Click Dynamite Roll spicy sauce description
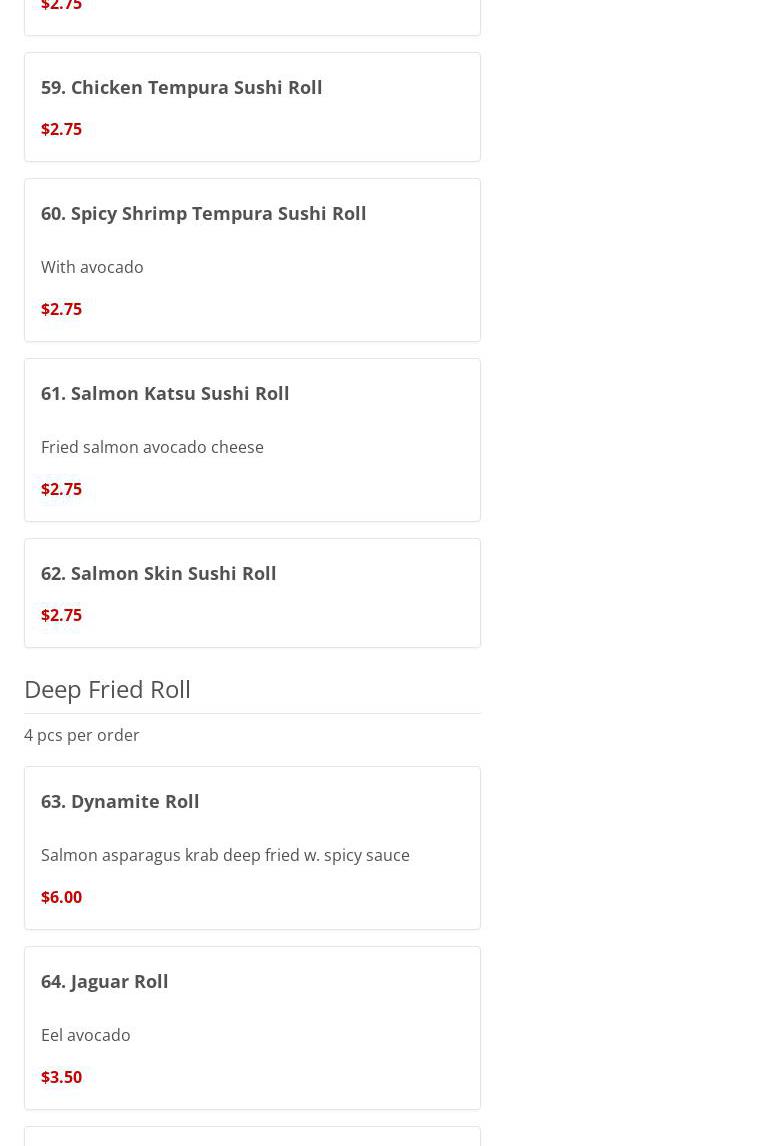770x1146 pixels. click(x=225, y=855)
